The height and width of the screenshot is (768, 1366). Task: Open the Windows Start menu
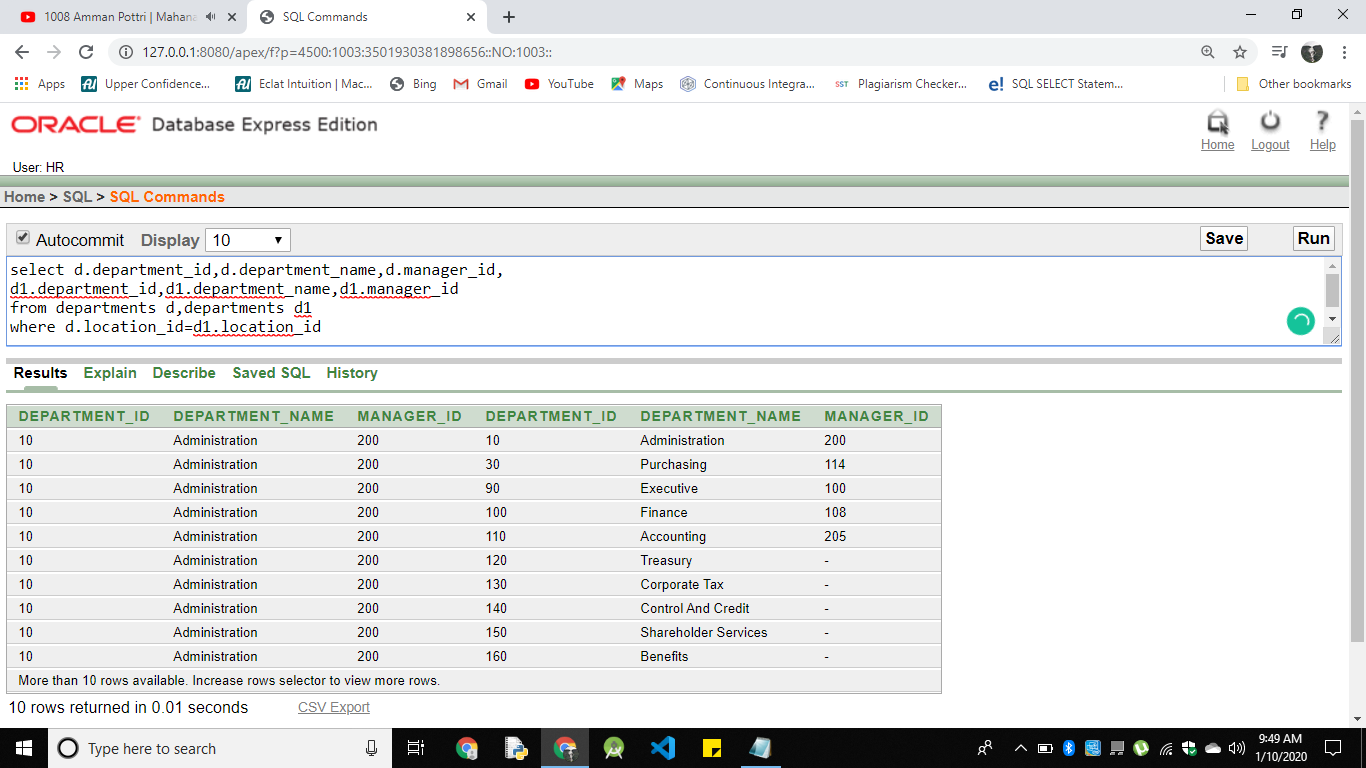(23, 748)
